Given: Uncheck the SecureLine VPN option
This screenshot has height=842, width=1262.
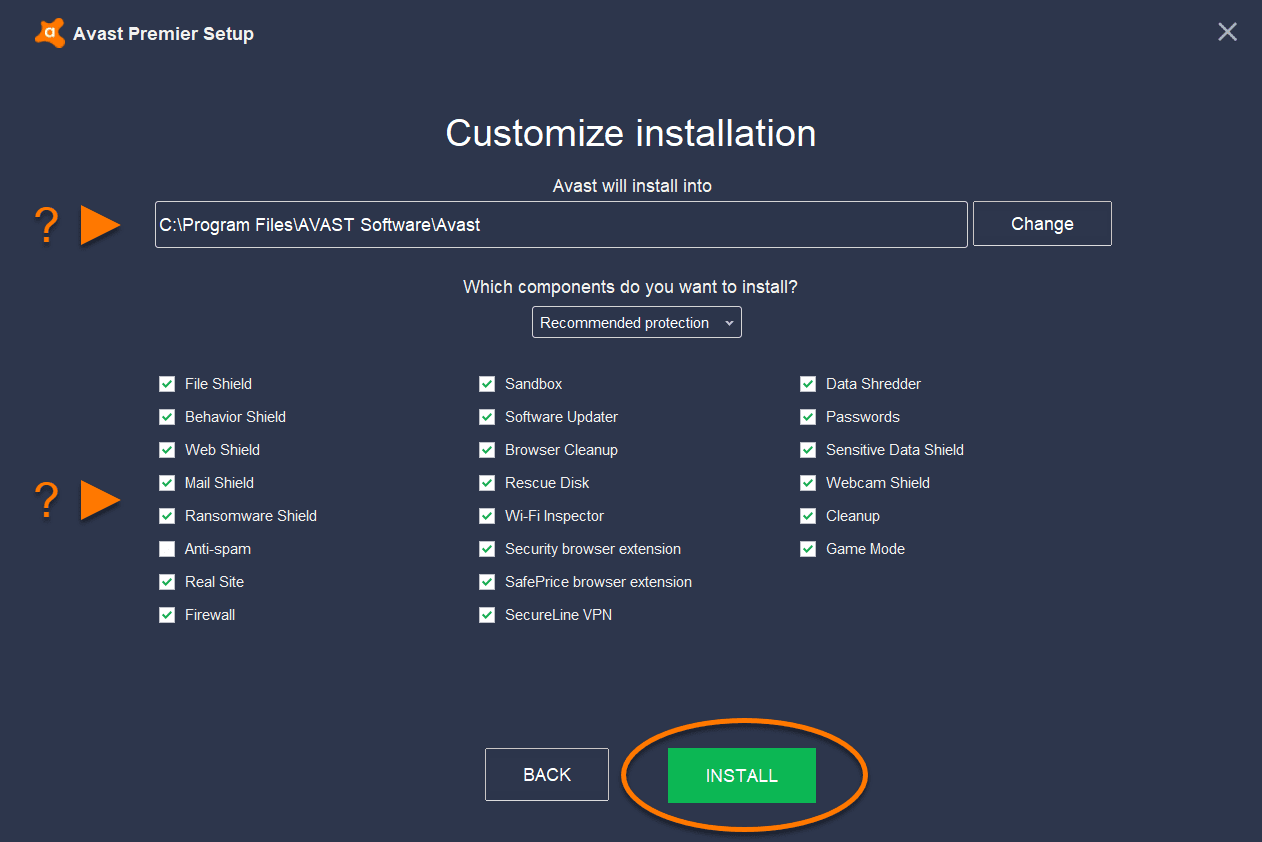Looking at the screenshot, I should pos(487,614).
